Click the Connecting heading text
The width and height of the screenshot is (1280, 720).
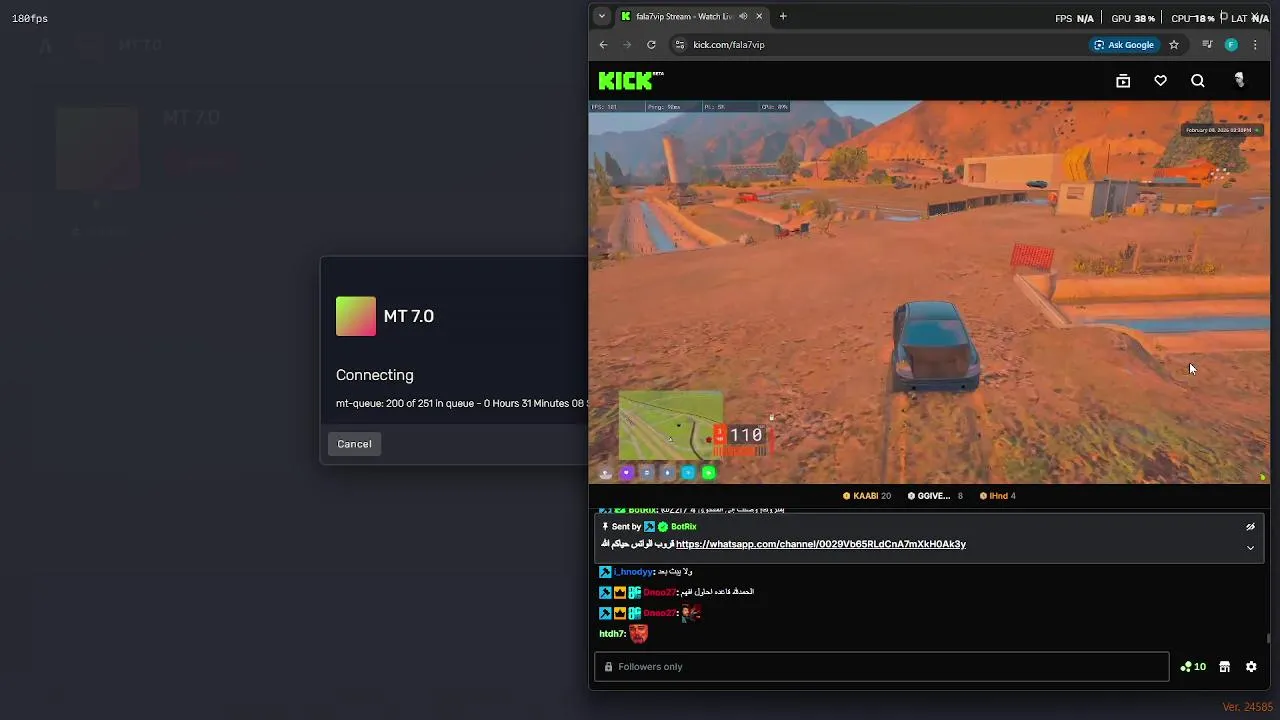(375, 375)
